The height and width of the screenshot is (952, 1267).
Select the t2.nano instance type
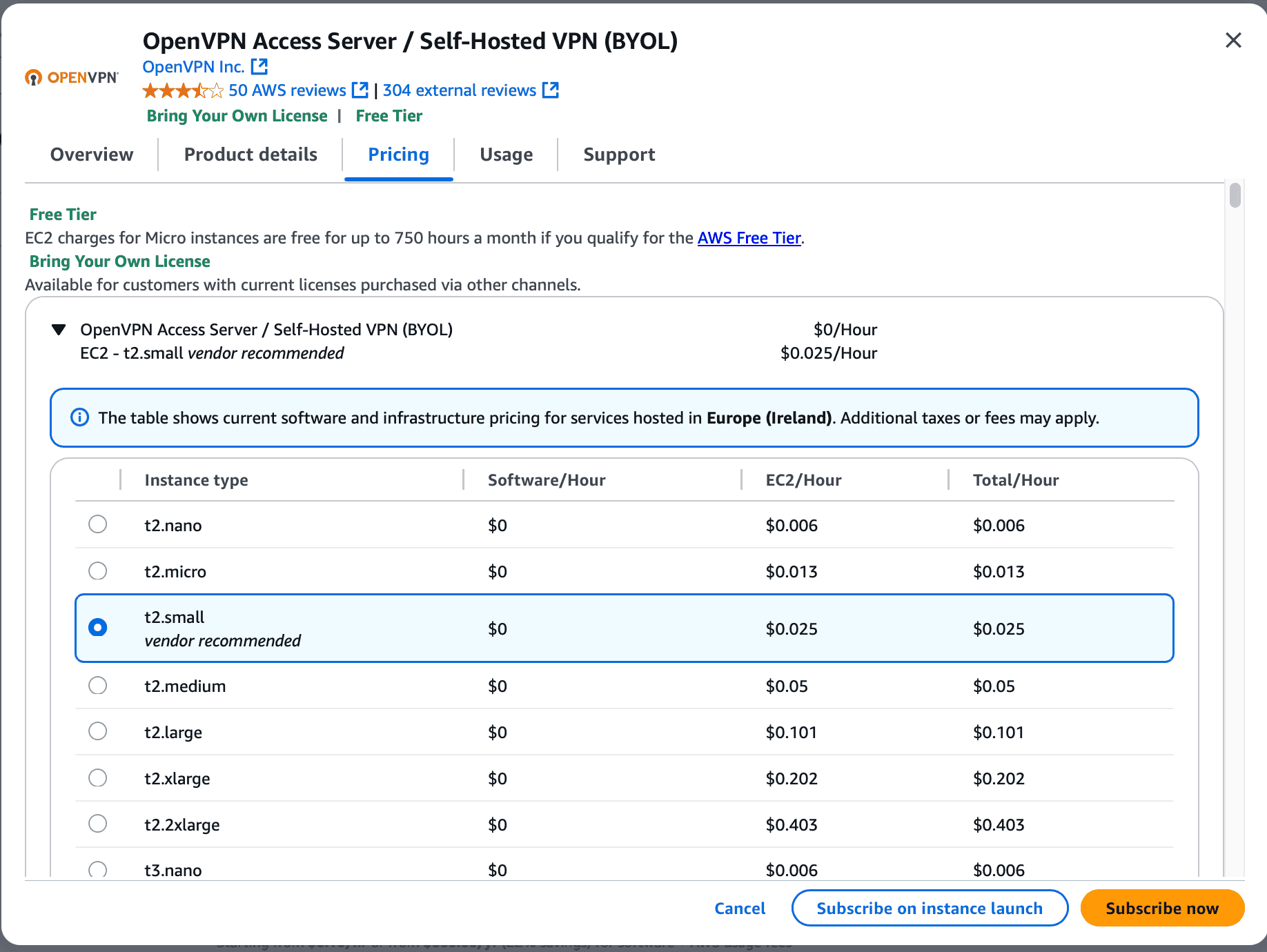pos(98,525)
